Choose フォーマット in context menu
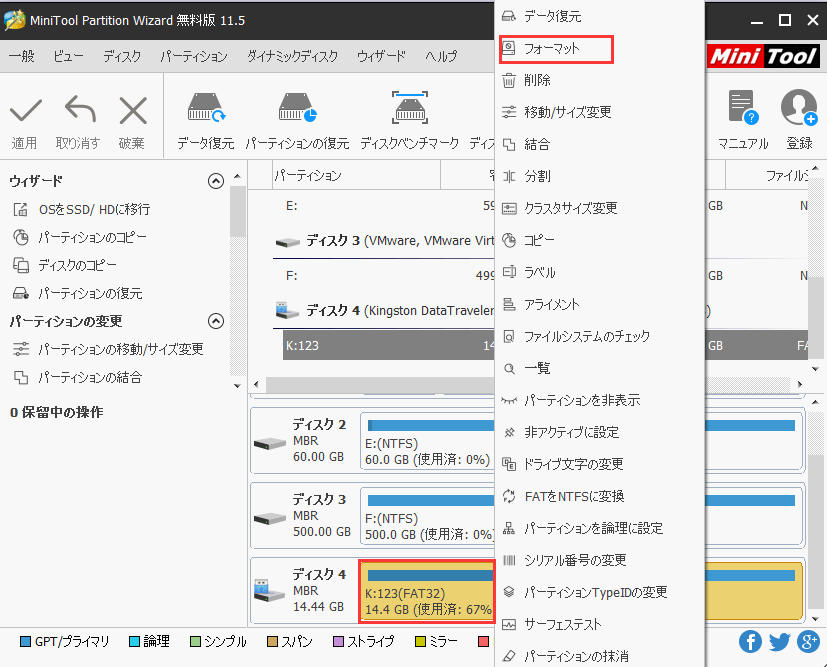The width and height of the screenshot is (827, 667). [600, 49]
